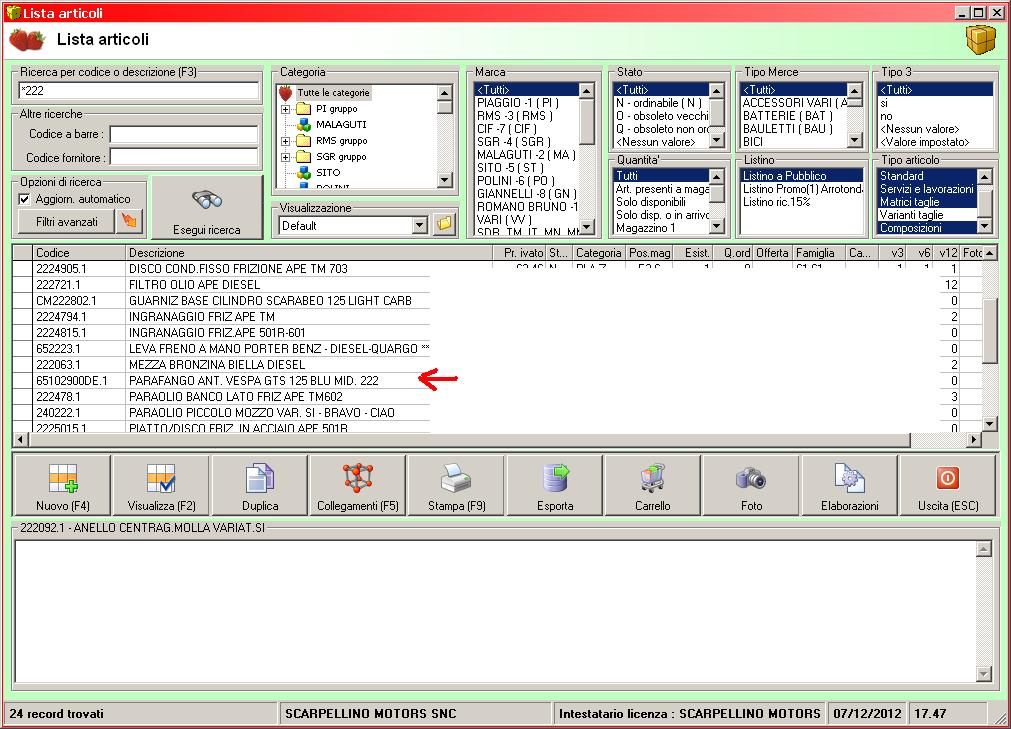Select Tutte le categorie in category tree
The width and height of the screenshot is (1011, 729).
(333, 93)
